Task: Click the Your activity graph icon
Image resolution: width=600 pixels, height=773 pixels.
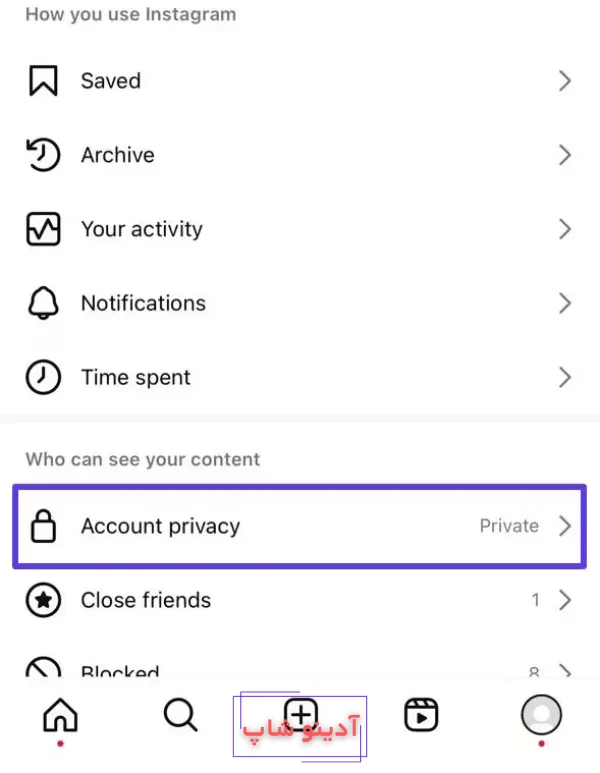Action: 43,229
